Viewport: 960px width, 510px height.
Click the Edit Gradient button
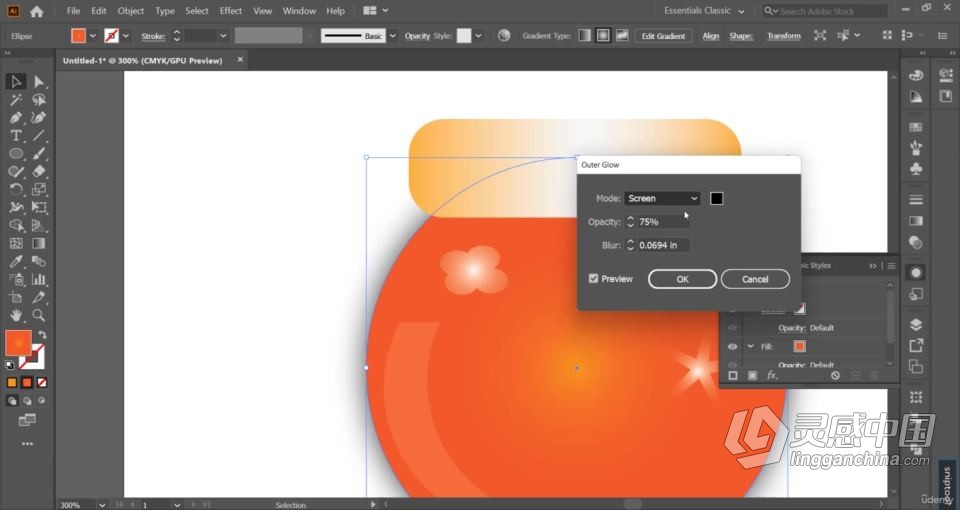click(x=663, y=36)
